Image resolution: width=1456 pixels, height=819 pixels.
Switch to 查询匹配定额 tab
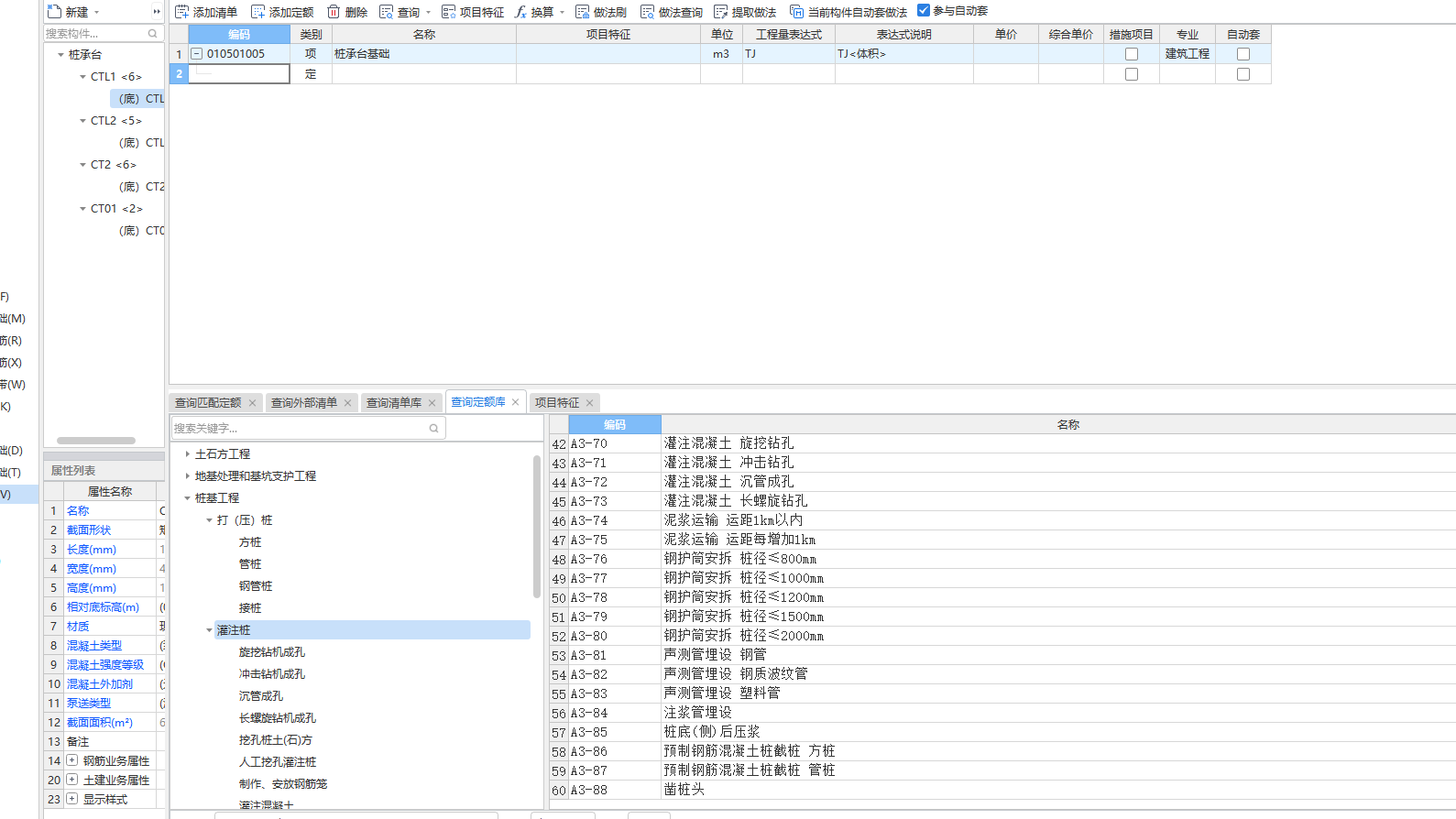click(x=208, y=403)
